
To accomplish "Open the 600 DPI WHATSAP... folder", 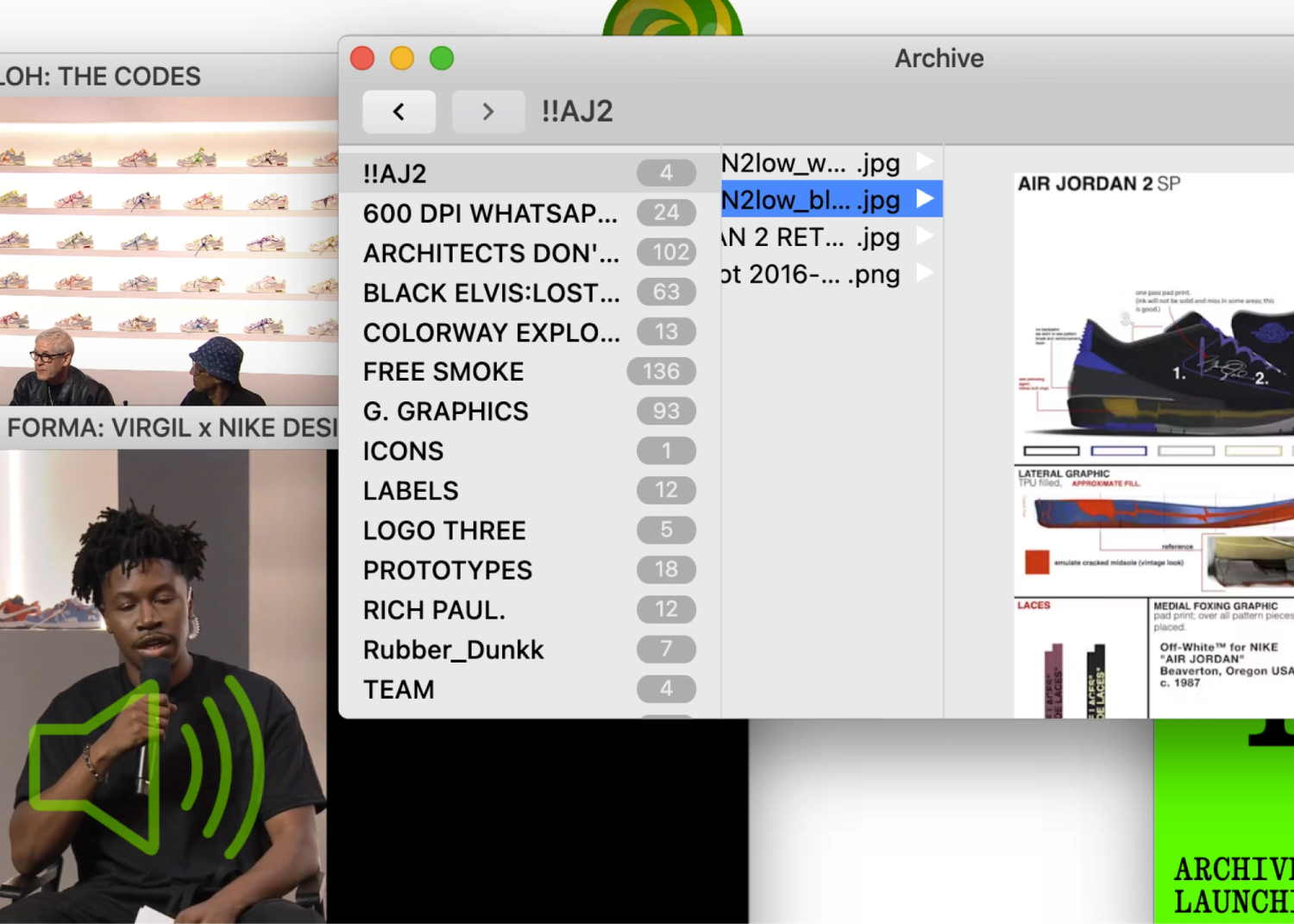I will [530, 213].
